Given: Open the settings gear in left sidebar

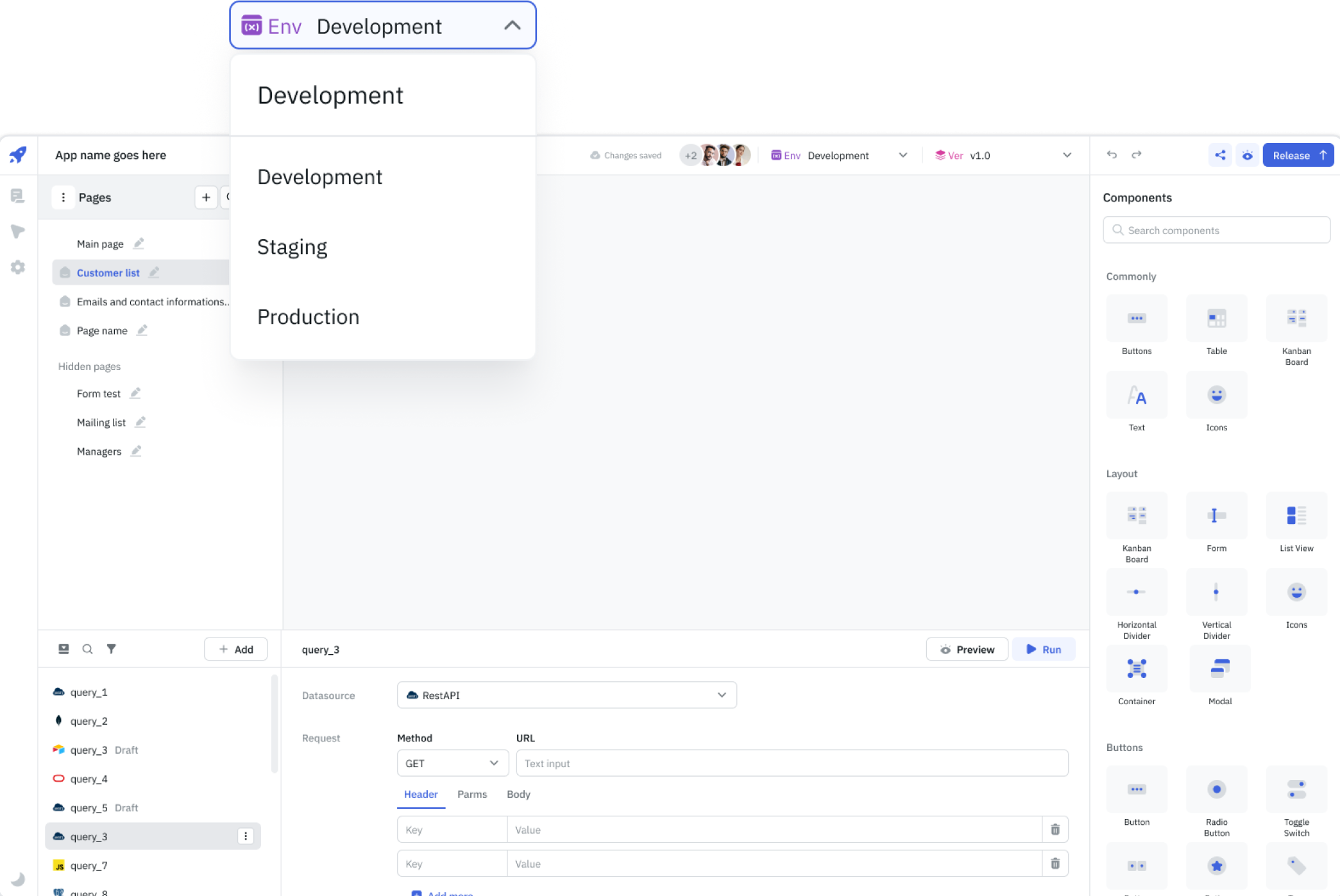Looking at the screenshot, I should click(18, 267).
